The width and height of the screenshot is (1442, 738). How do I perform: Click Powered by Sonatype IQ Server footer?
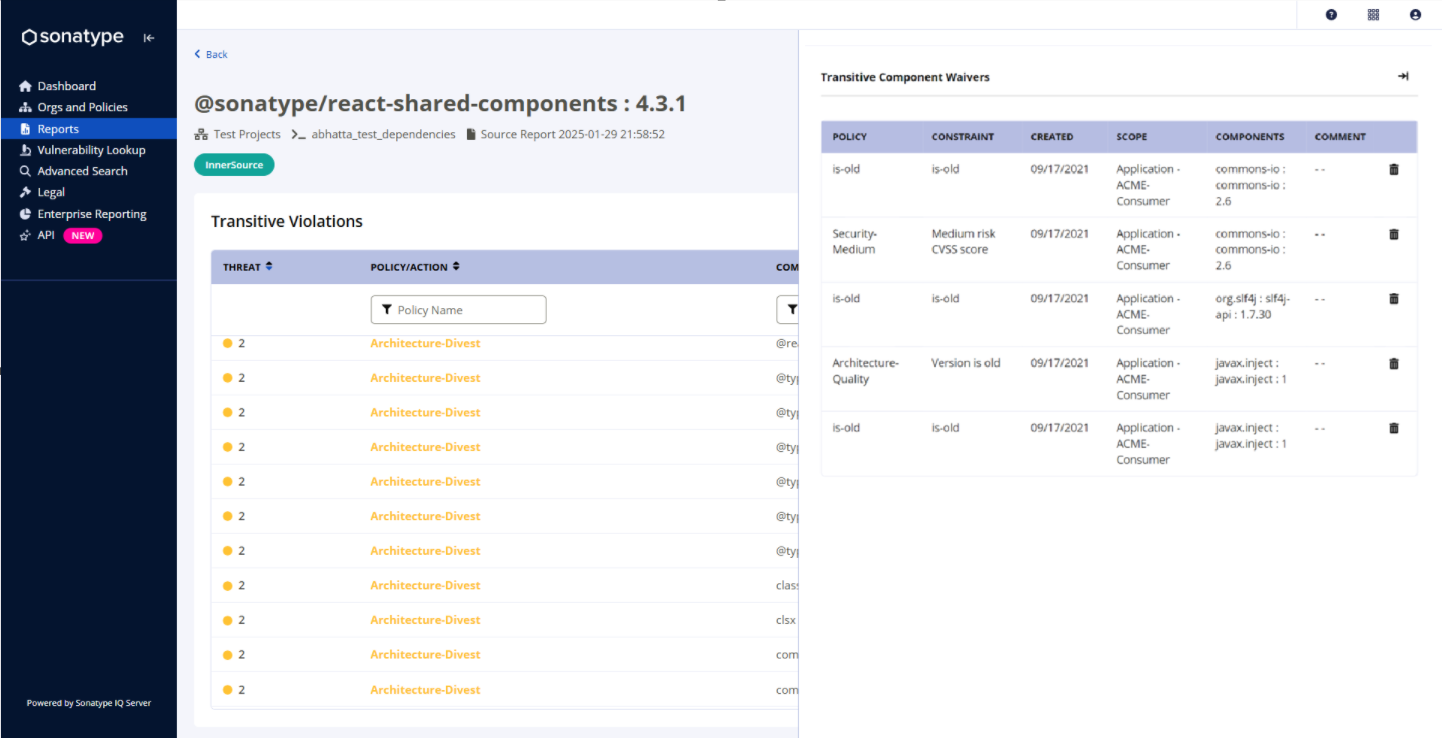pos(89,703)
